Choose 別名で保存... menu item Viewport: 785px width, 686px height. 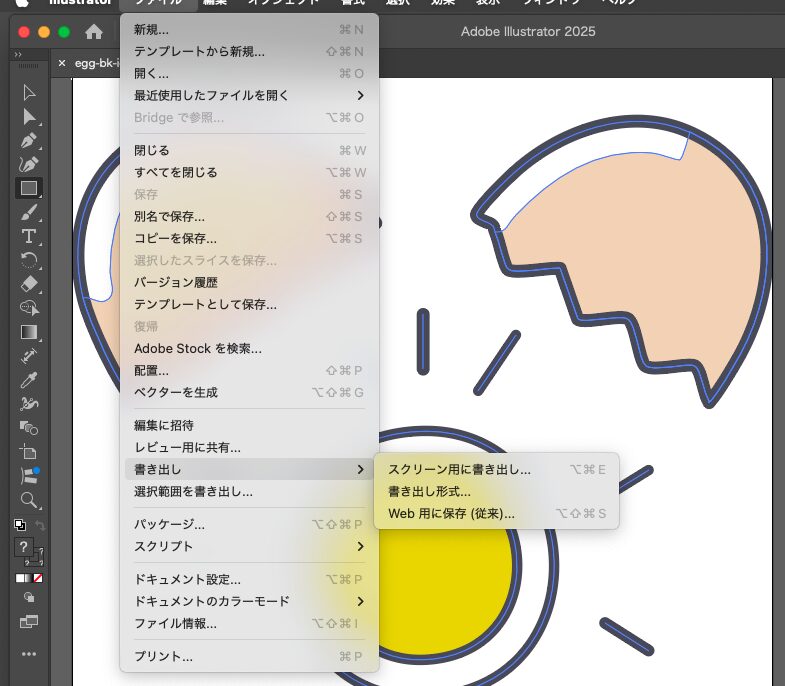coord(249,216)
